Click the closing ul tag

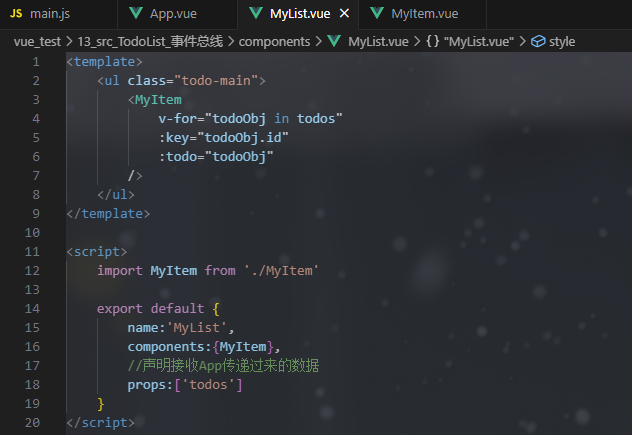[x=116, y=195]
